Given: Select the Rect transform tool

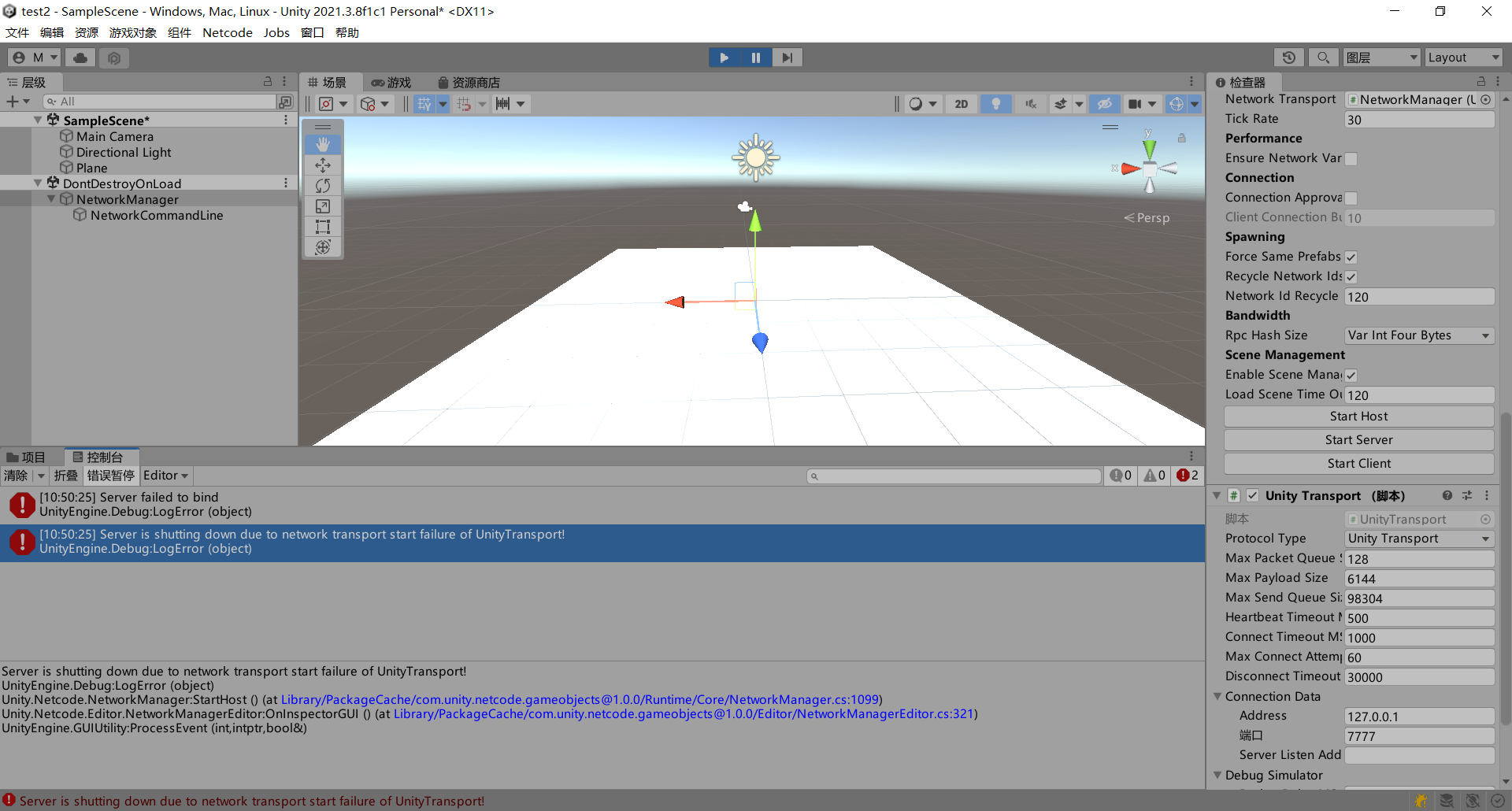Looking at the screenshot, I should pyautogui.click(x=323, y=226).
